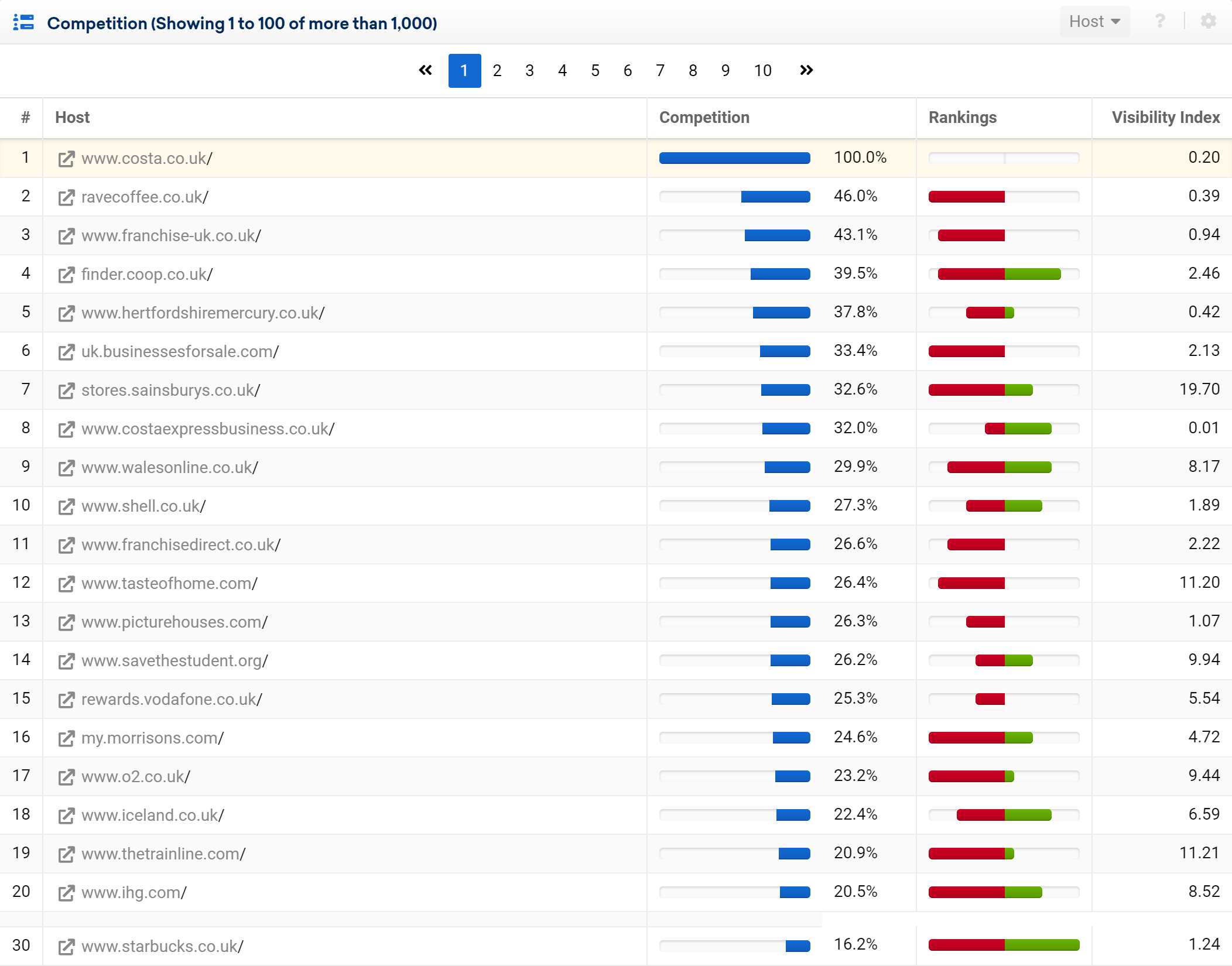Click the www.costa.co.uk/ host link
Viewport: 1232px width, 966px height.
tap(147, 159)
